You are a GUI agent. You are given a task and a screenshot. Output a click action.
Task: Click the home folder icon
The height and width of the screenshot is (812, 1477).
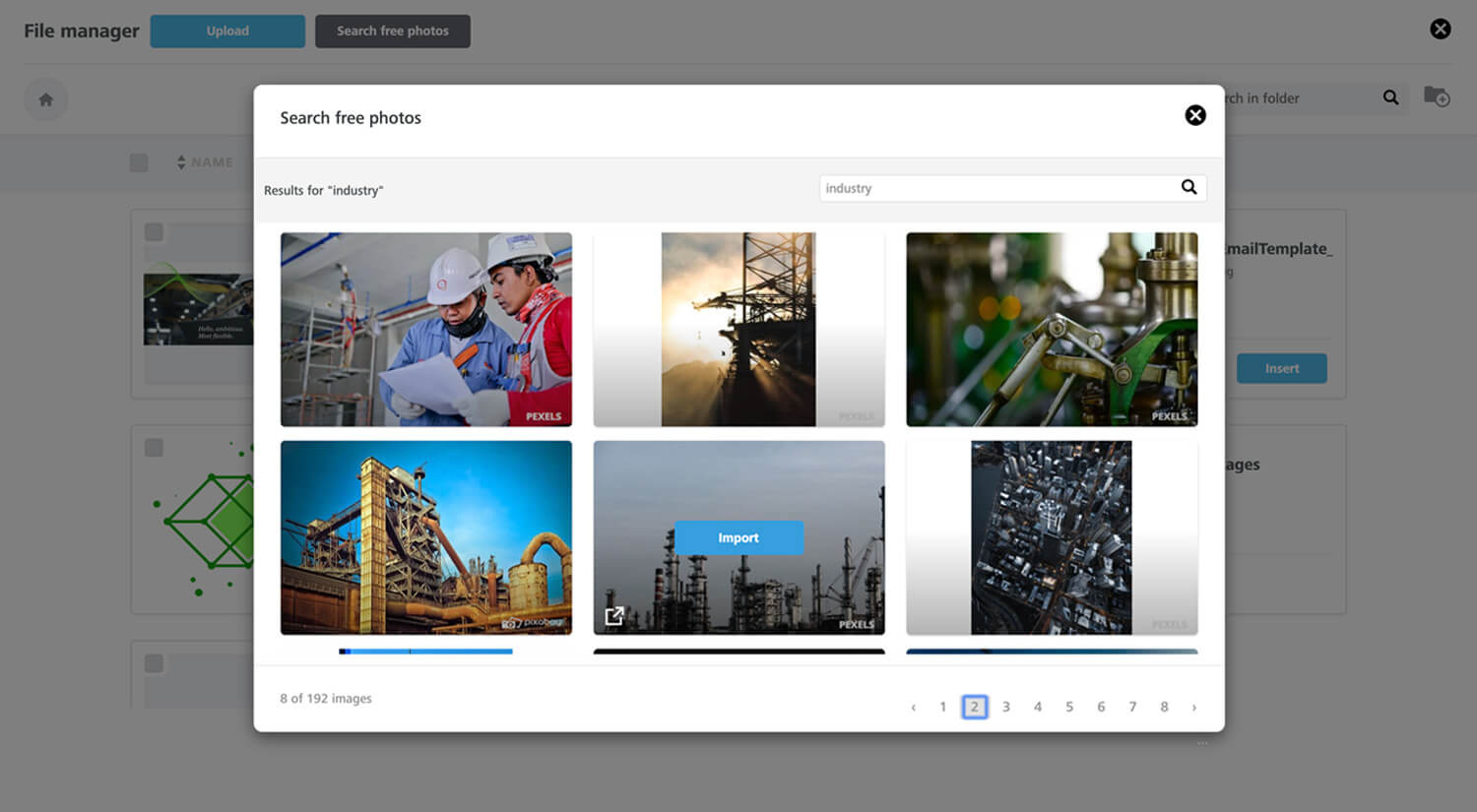45,99
